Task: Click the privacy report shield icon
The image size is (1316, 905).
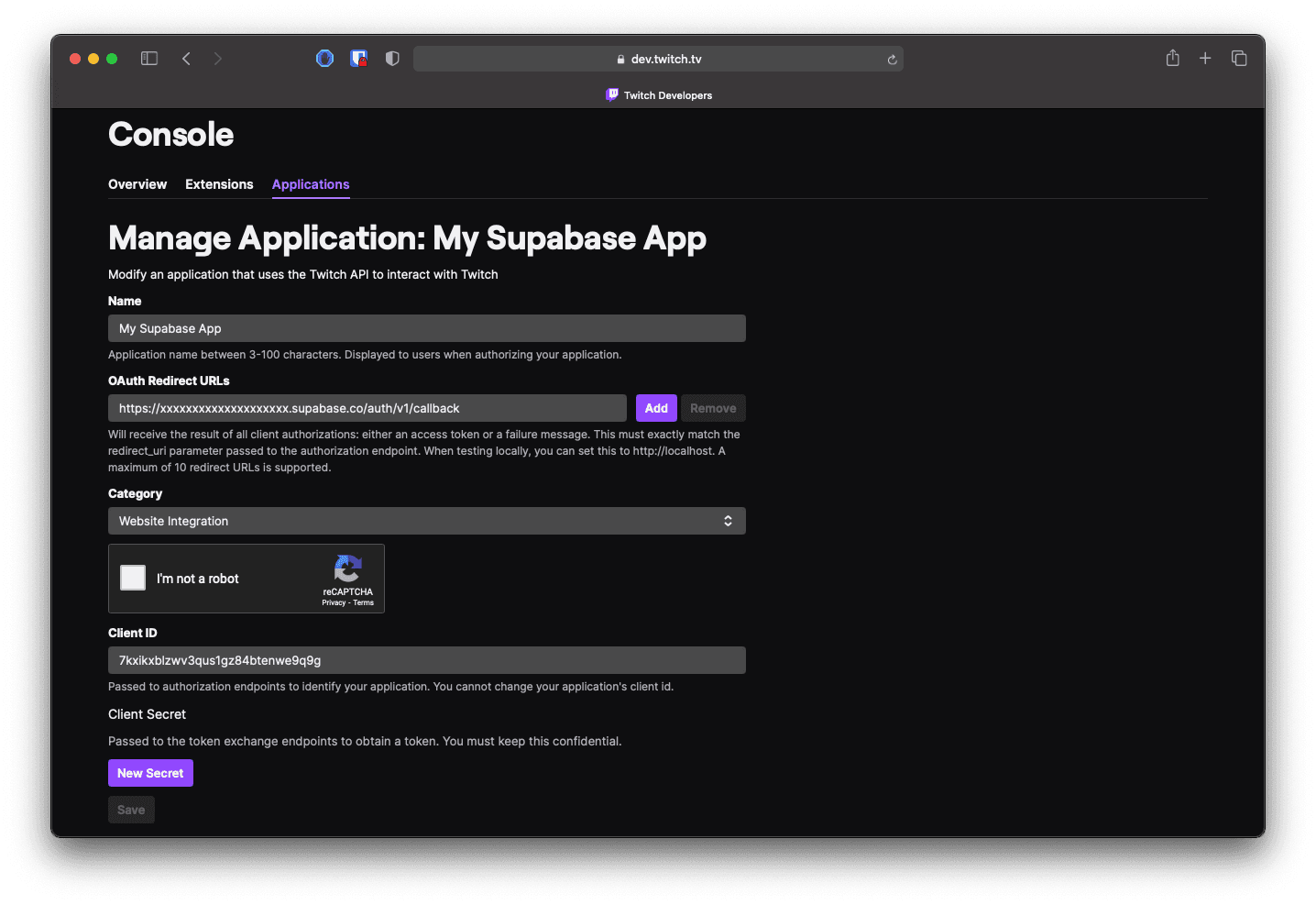Action: pyautogui.click(x=392, y=59)
